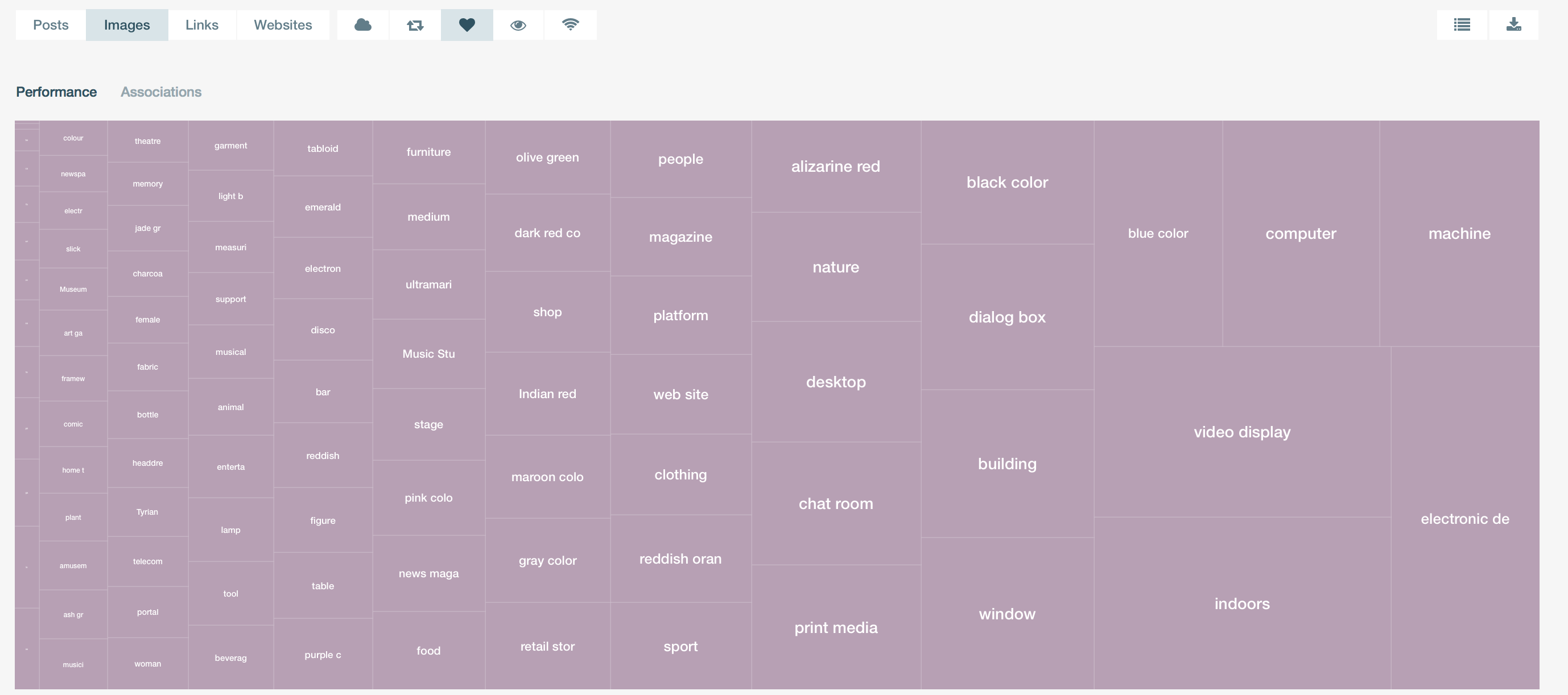This screenshot has width=1568, height=695.
Task: Select the Images tab
Action: click(x=127, y=25)
